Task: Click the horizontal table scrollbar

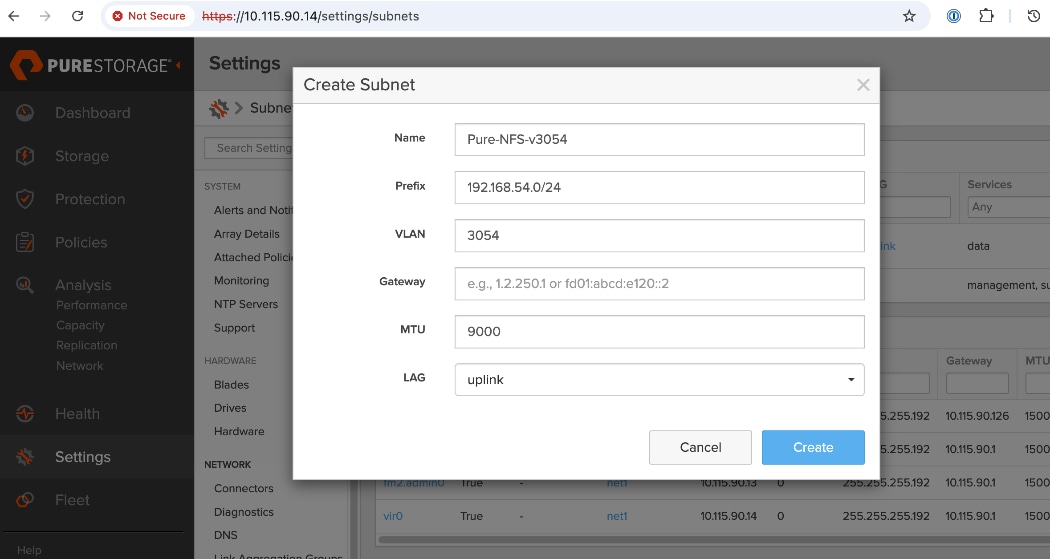Action: 714,539
